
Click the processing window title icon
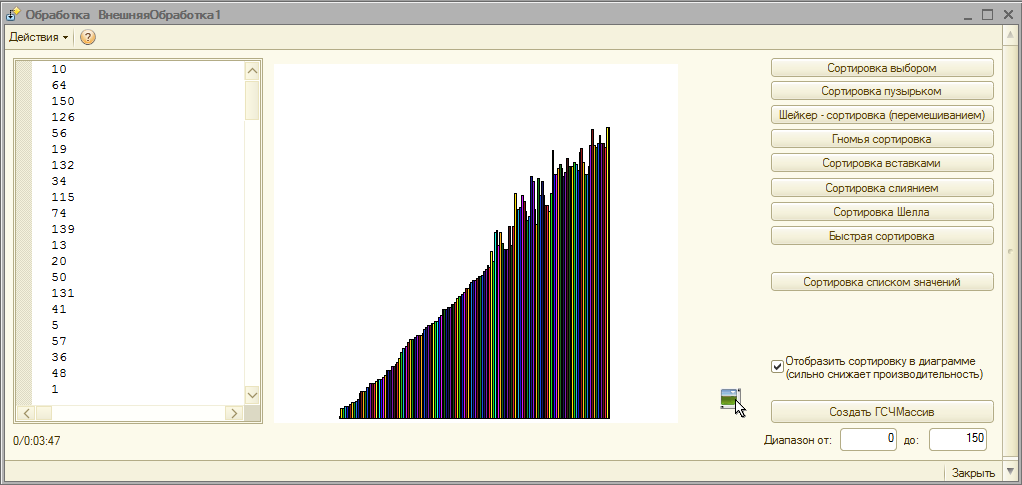pos(12,14)
